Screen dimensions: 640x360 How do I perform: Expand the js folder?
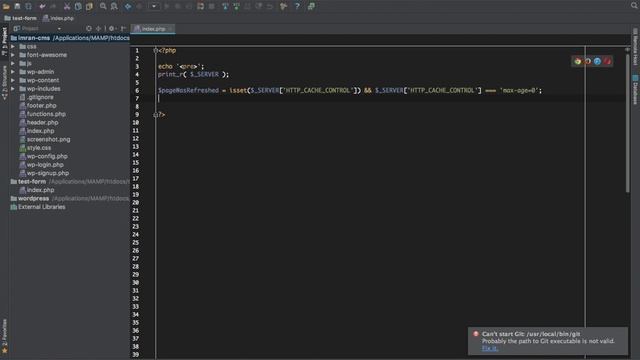13,63
